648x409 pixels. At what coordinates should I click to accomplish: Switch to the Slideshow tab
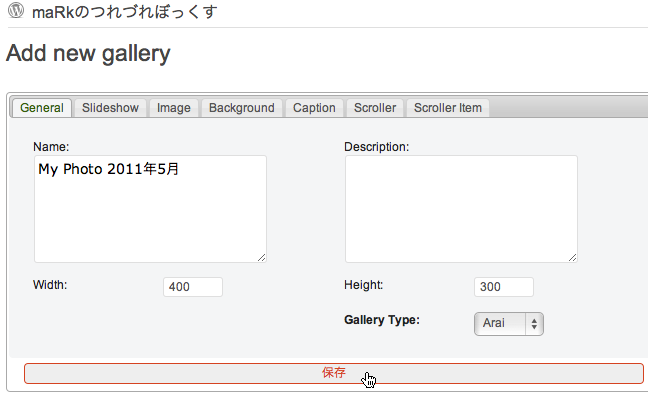coord(110,108)
